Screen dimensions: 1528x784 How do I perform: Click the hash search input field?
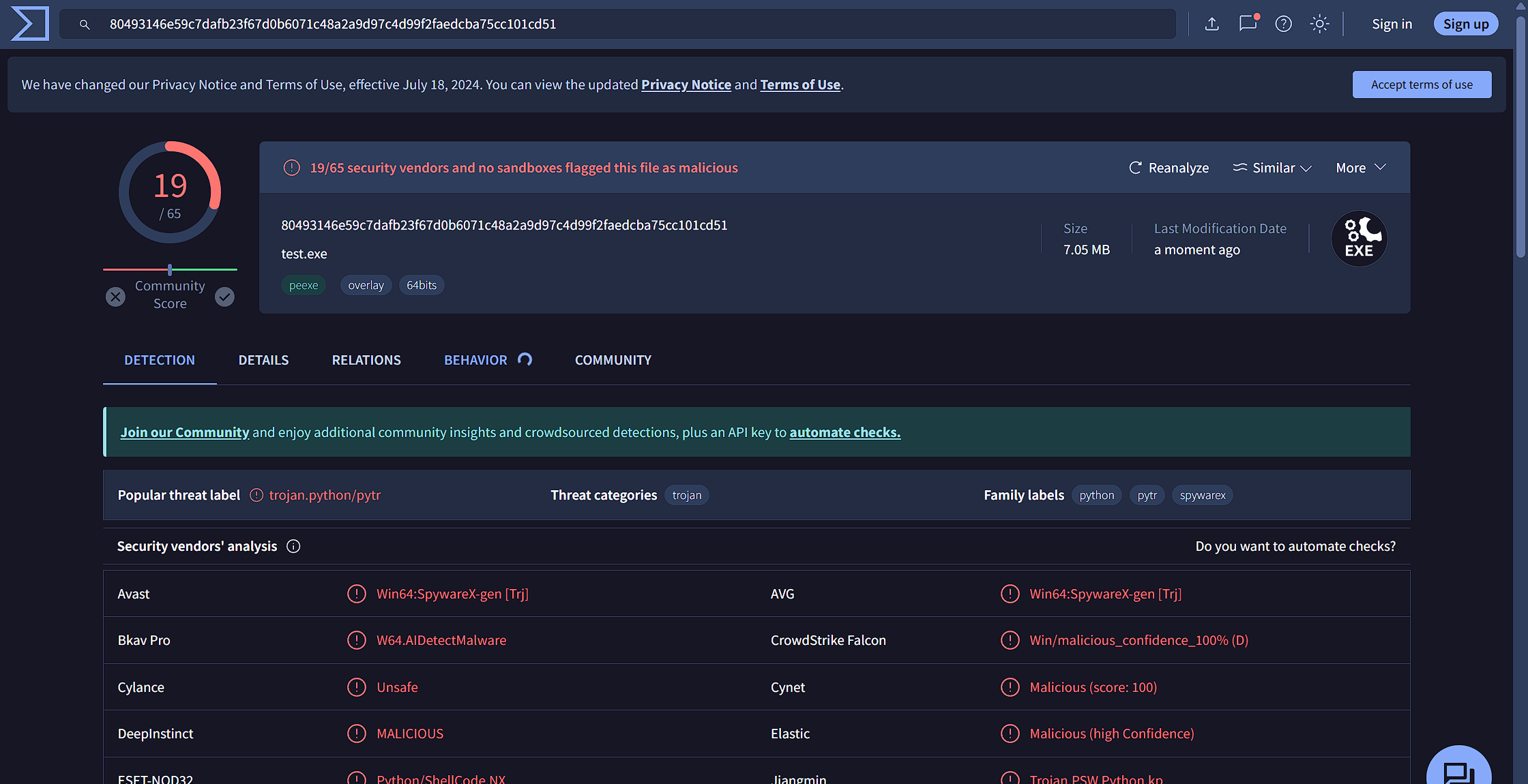(617, 24)
